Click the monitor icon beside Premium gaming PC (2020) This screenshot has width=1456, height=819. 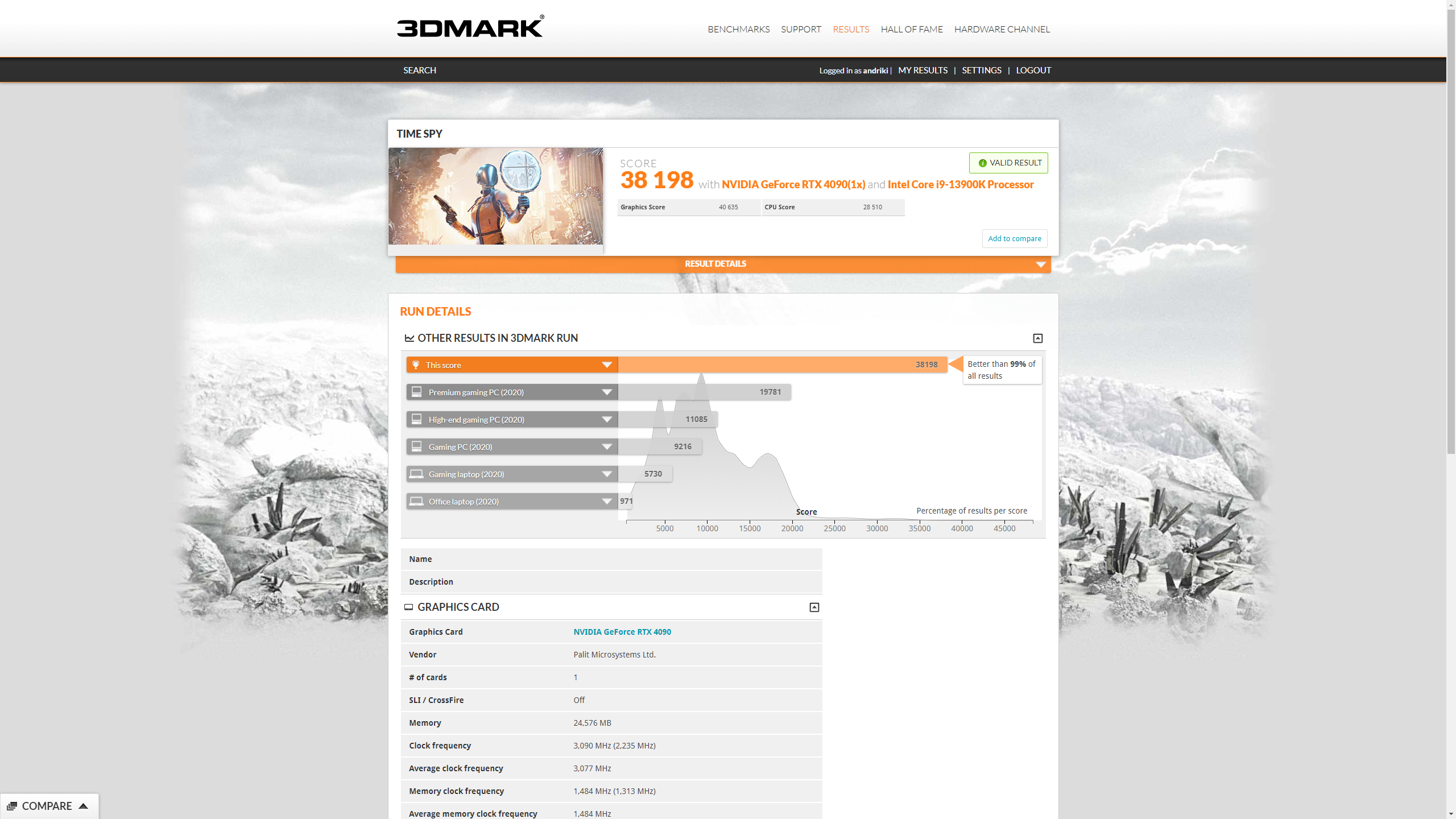click(x=417, y=392)
